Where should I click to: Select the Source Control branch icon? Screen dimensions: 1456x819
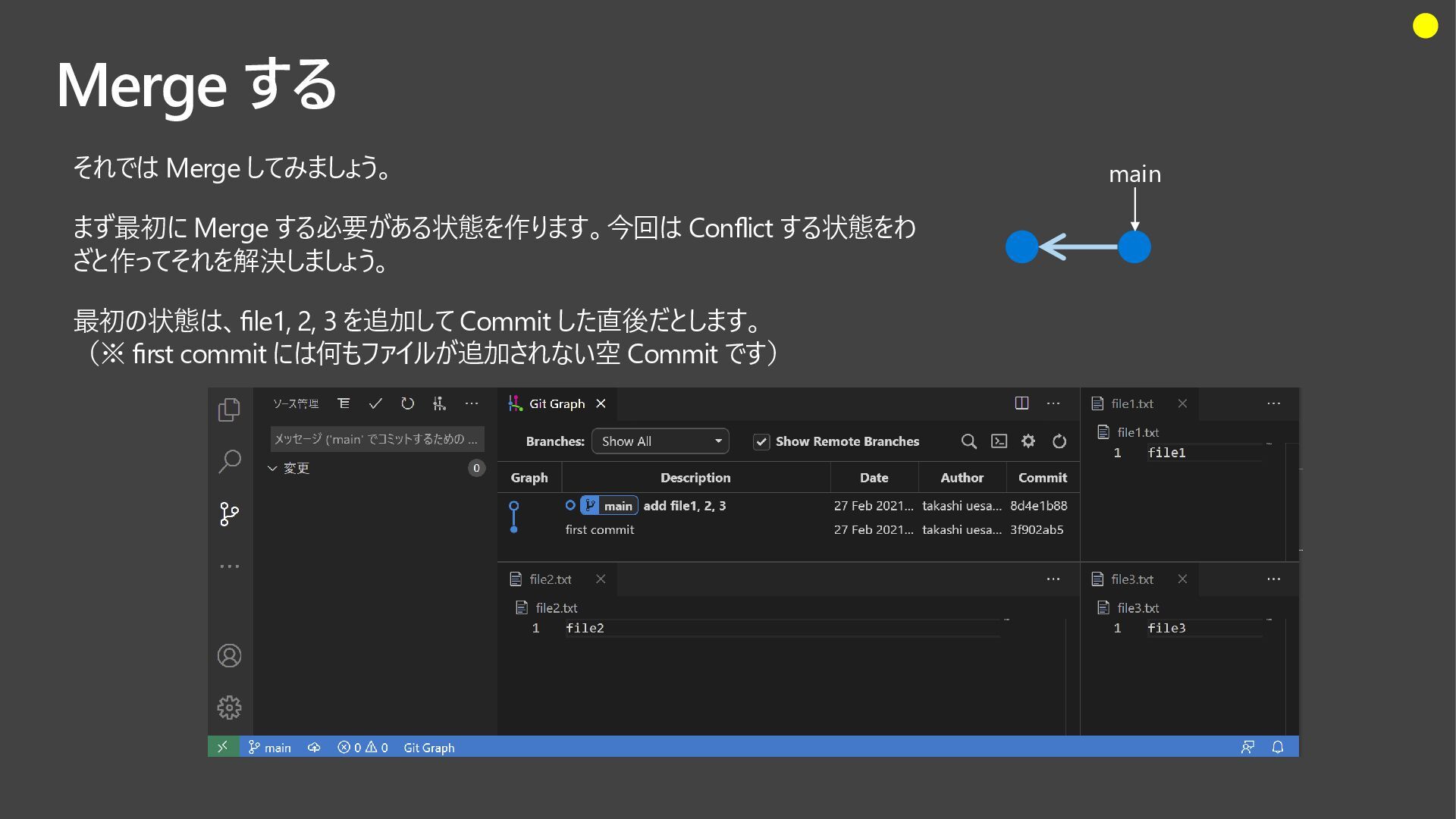(229, 514)
